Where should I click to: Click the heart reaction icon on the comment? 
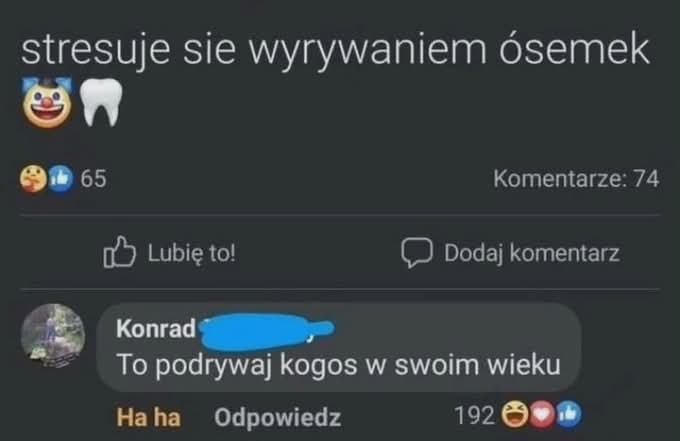point(542,415)
